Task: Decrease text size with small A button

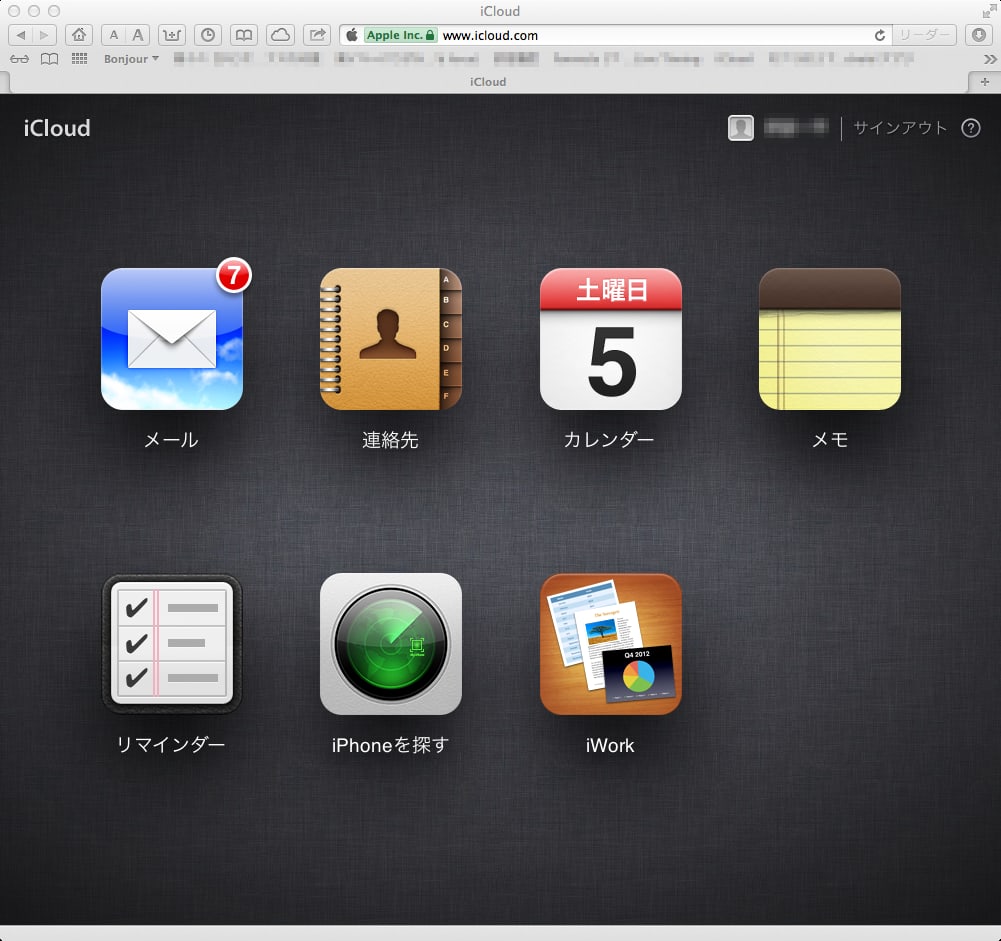Action: coord(114,35)
